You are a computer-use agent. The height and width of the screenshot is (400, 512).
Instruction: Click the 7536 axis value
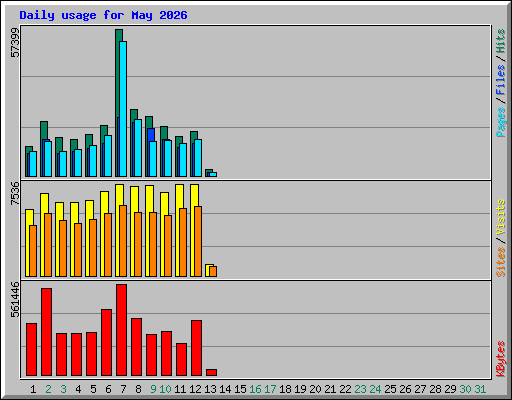click(15, 193)
